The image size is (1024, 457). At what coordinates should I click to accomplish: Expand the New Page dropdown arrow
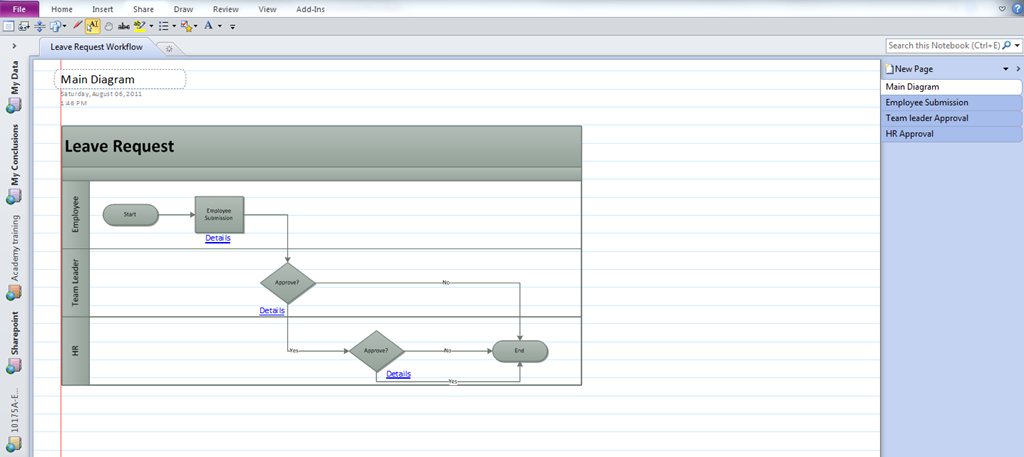pos(1005,69)
